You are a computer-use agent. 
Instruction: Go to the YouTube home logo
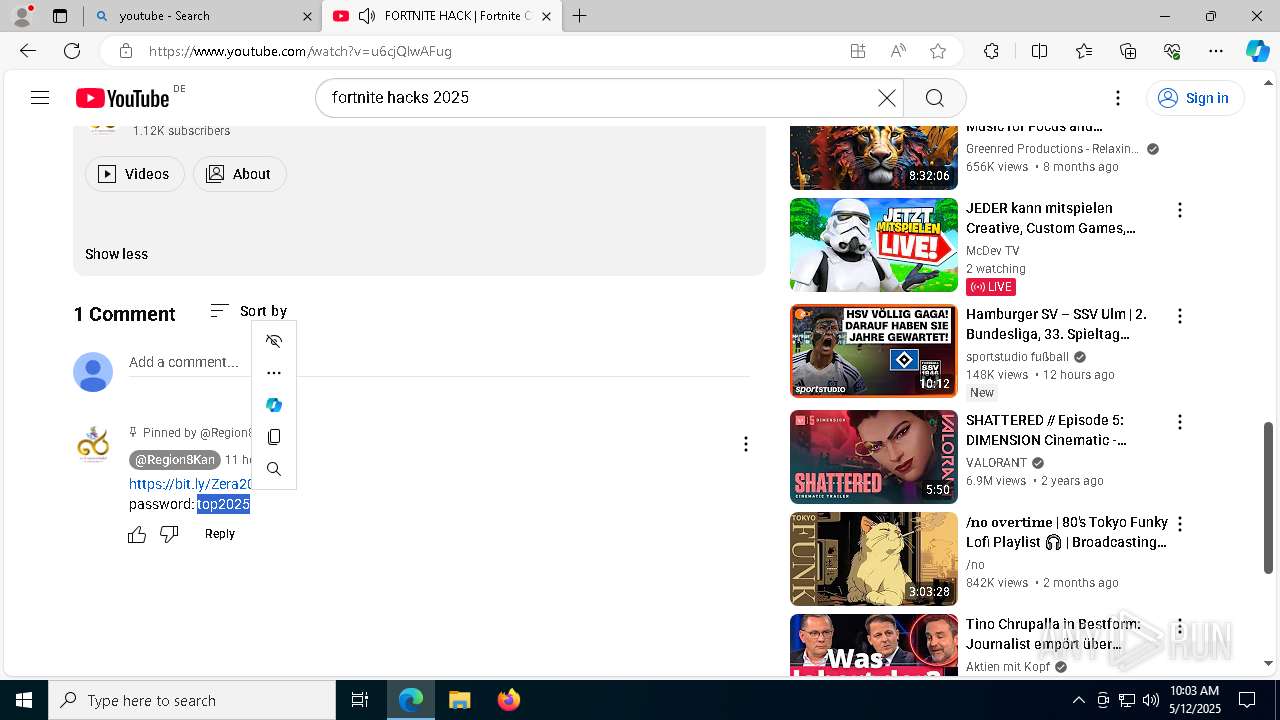(x=122, y=97)
